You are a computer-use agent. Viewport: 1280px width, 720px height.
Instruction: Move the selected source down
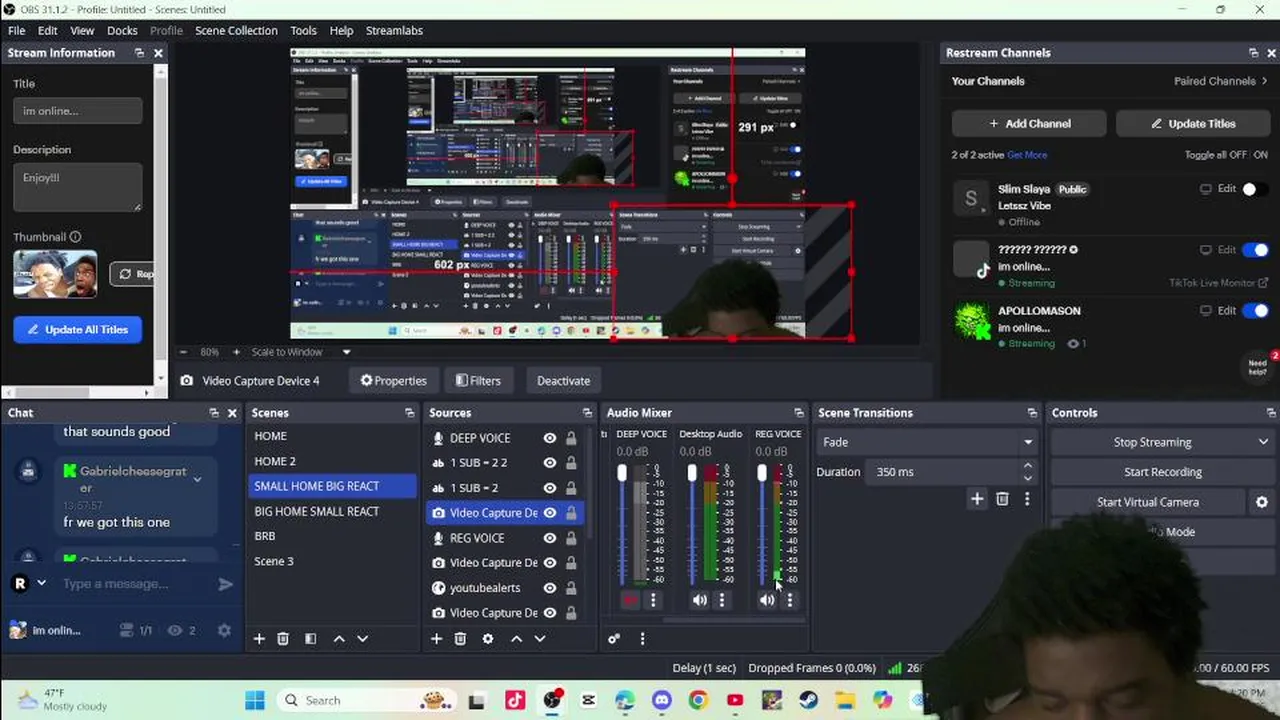[x=540, y=638]
